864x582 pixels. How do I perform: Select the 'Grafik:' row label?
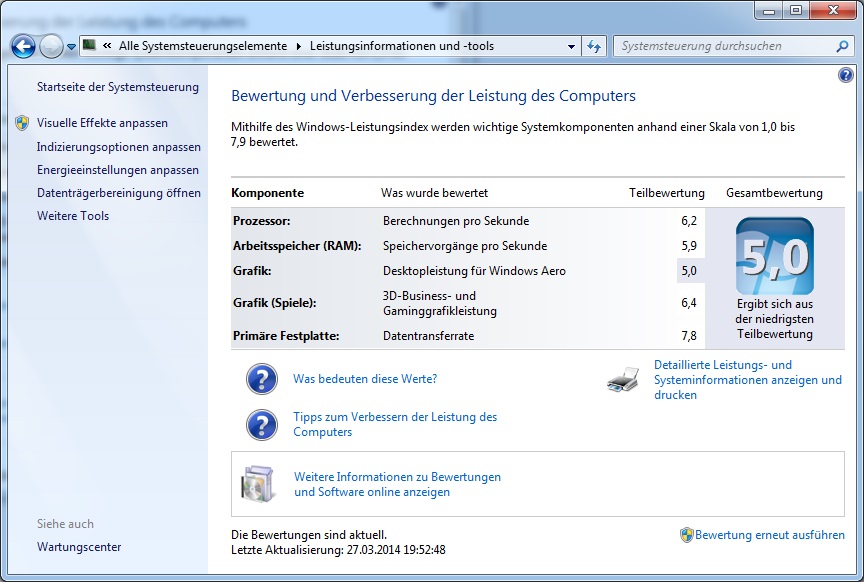pyautogui.click(x=252, y=271)
